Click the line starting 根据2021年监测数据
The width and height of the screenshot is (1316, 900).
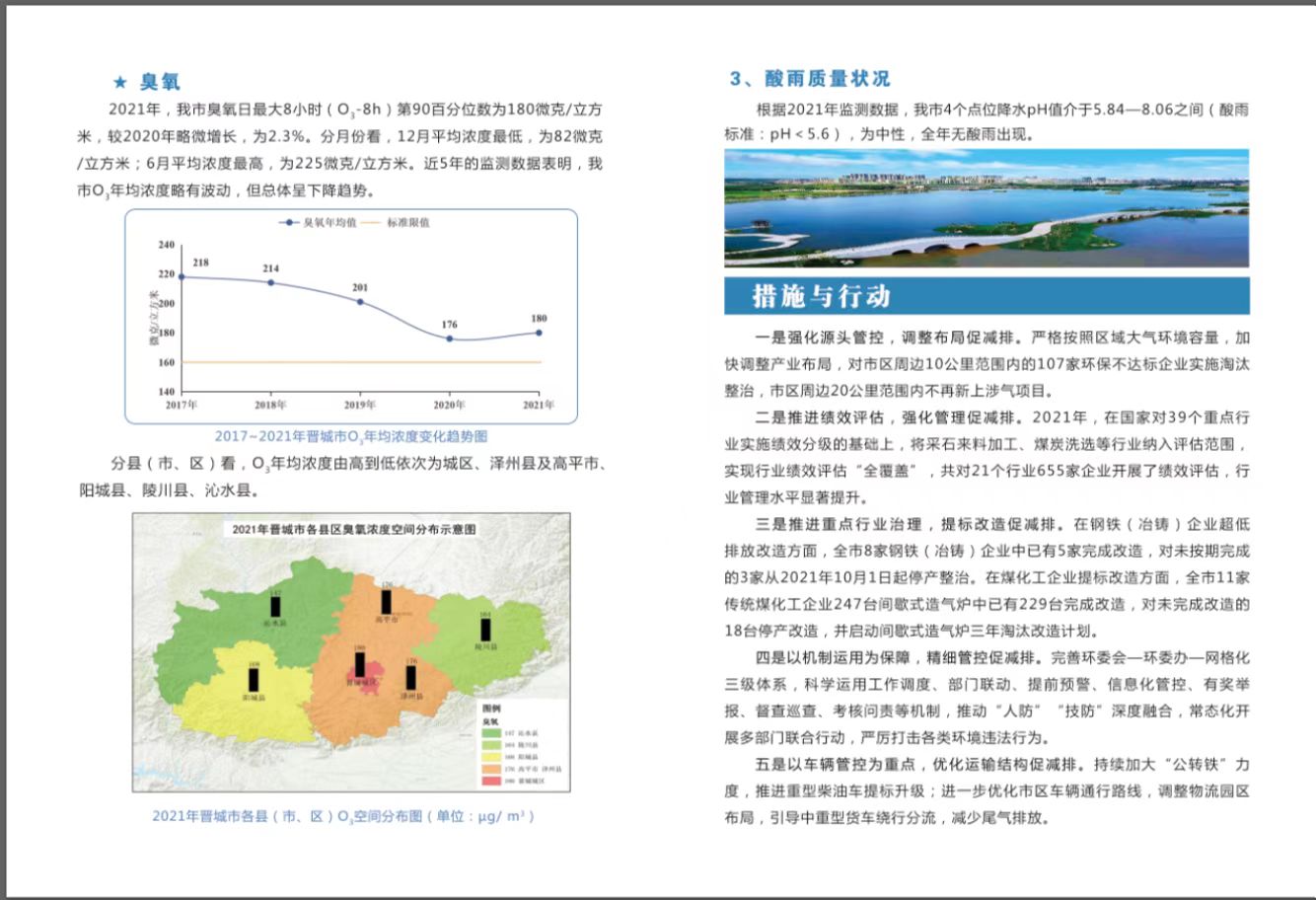point(1002,109)
